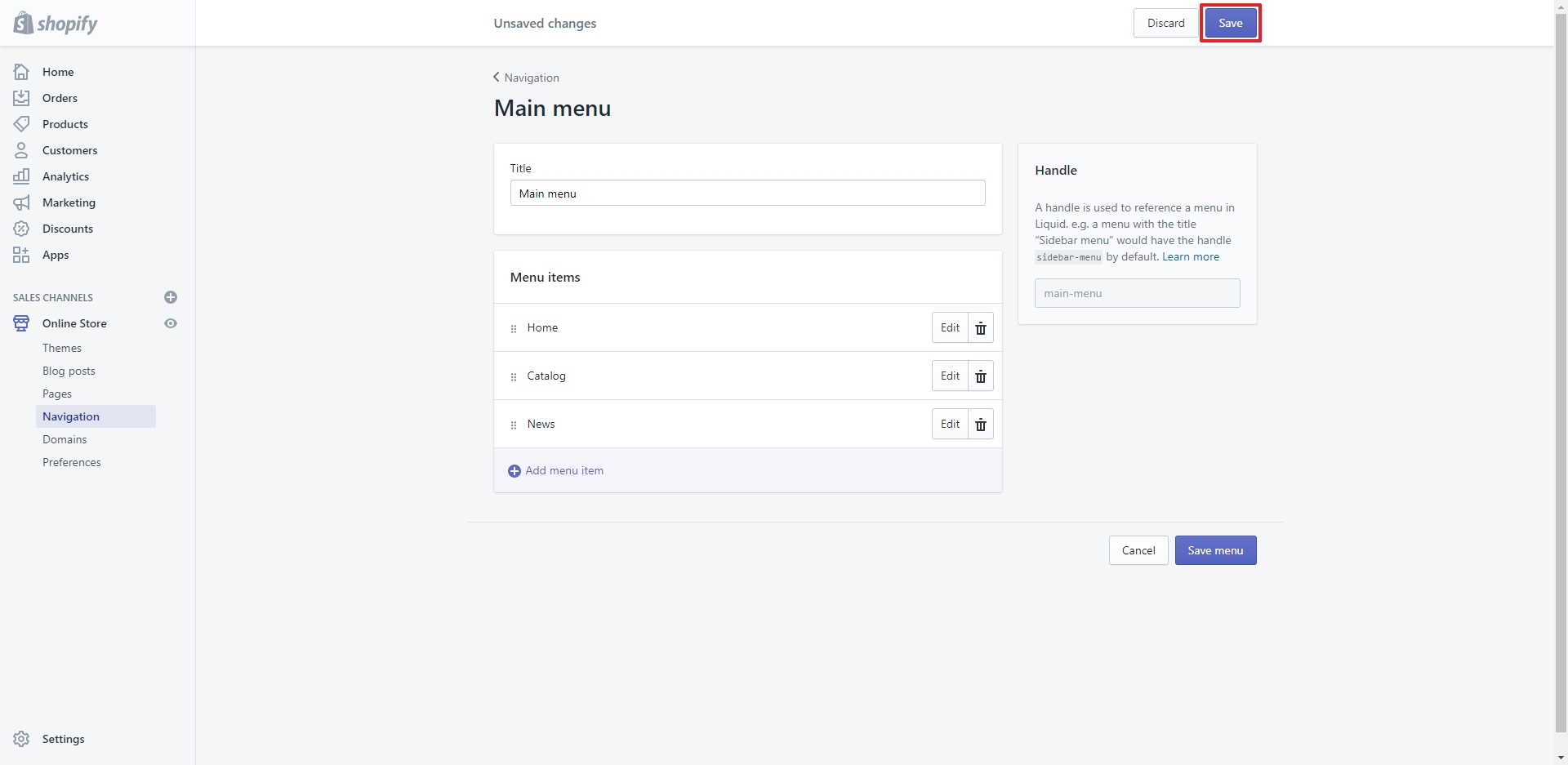Remove the News menu item via trash icon
1568x765 pixels.
981,425
